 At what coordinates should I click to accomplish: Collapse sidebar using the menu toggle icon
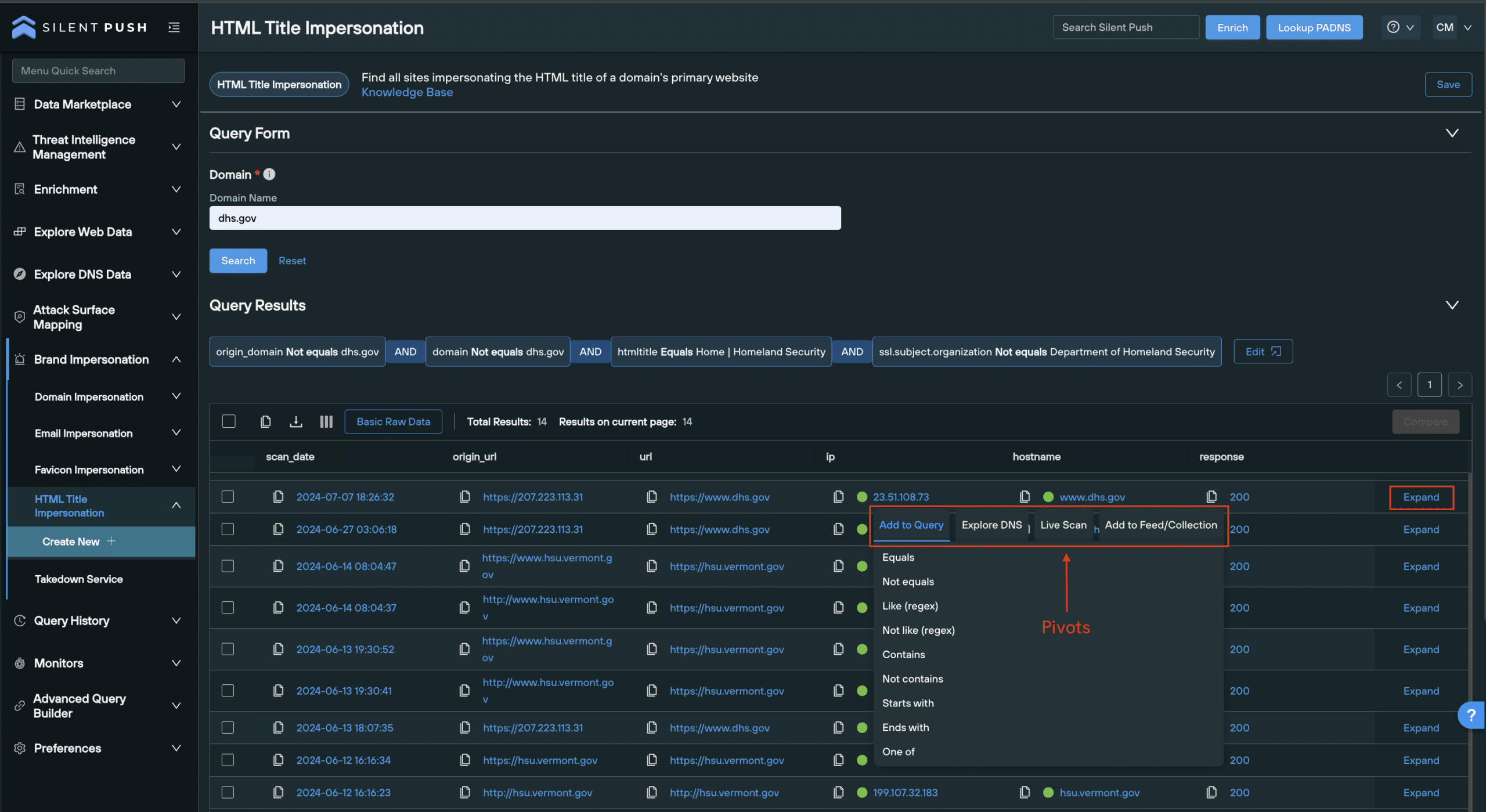coord(174,27)
